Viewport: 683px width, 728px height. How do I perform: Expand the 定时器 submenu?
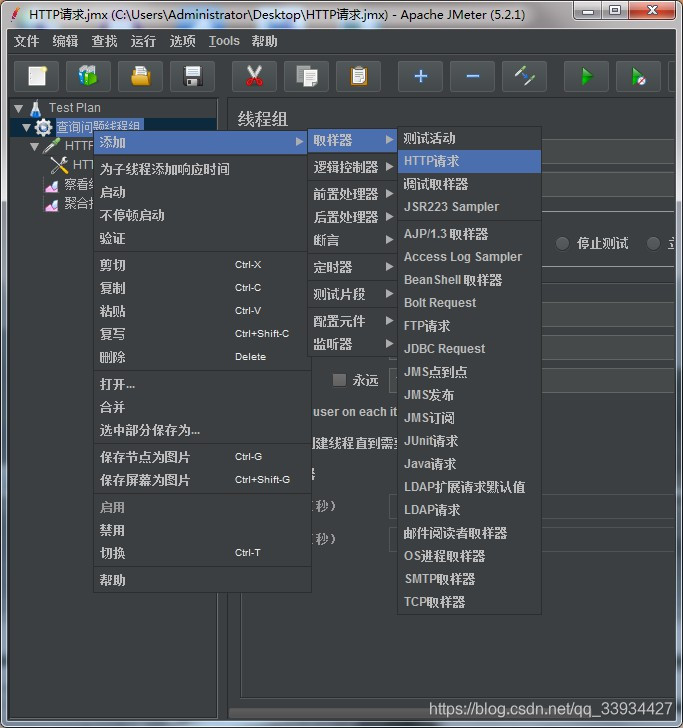click(352, 267)
